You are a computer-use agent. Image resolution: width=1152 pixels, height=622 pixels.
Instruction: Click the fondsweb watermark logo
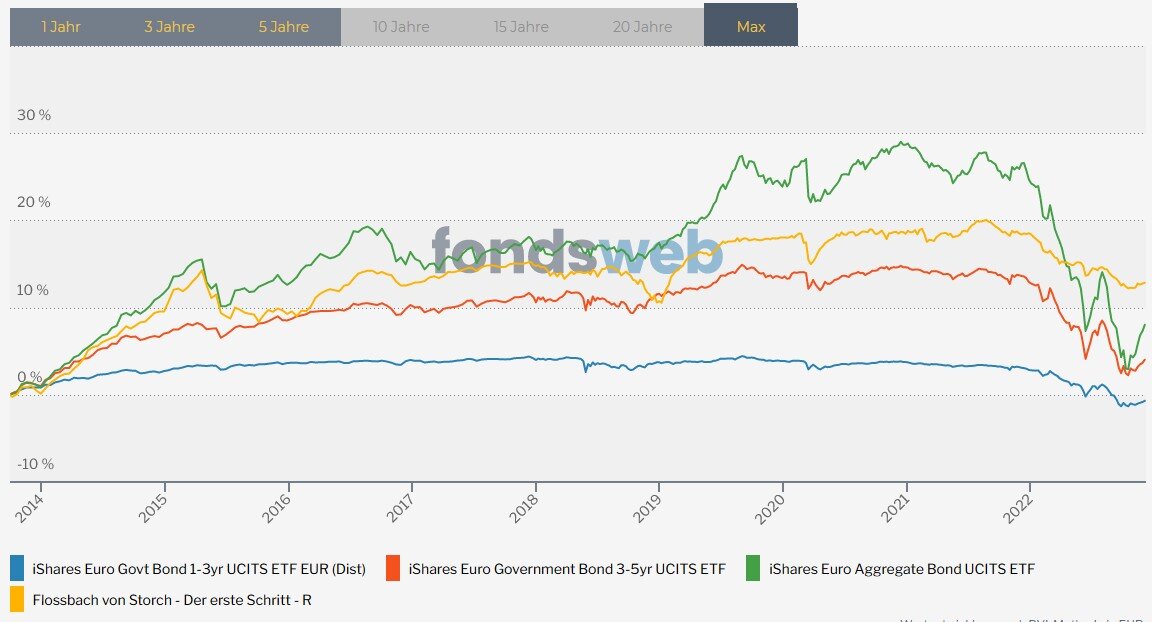[577, 250]
